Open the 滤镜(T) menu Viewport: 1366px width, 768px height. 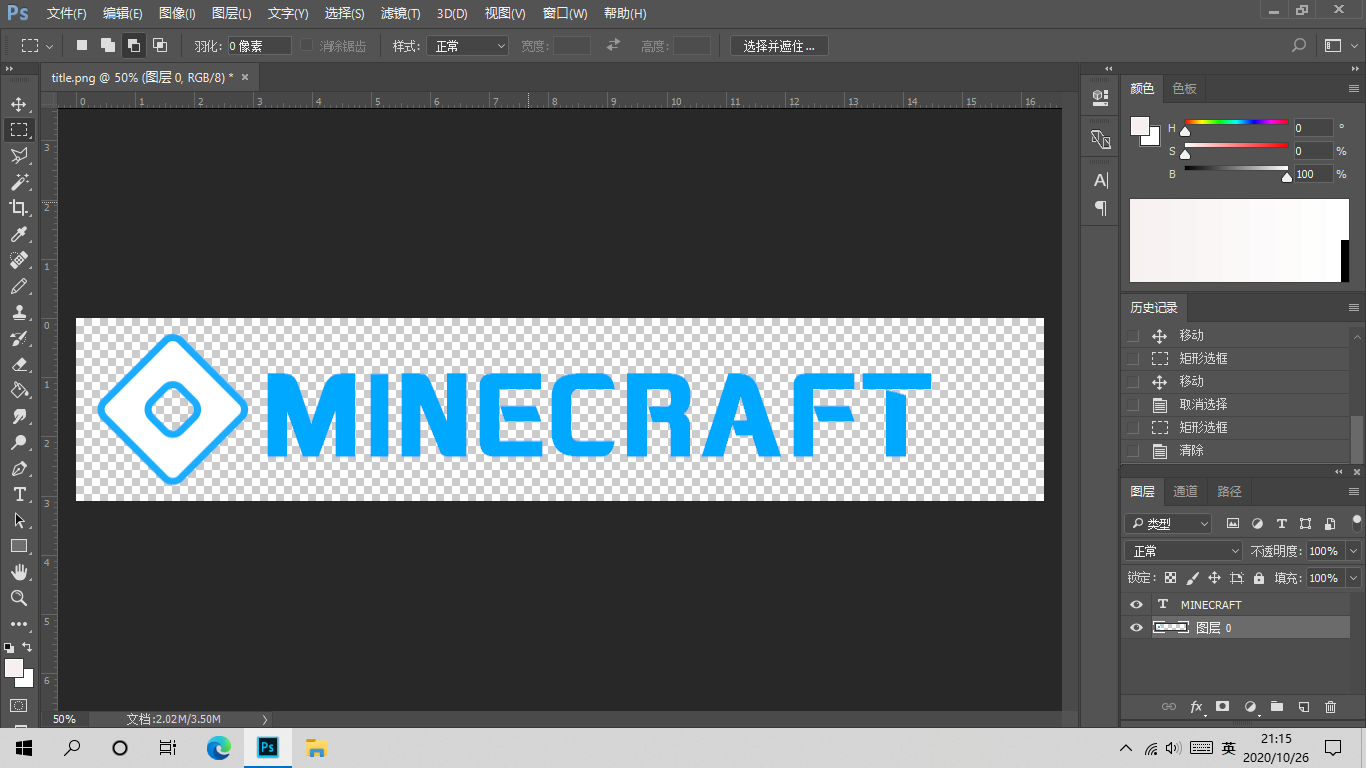tap(400, 14)
